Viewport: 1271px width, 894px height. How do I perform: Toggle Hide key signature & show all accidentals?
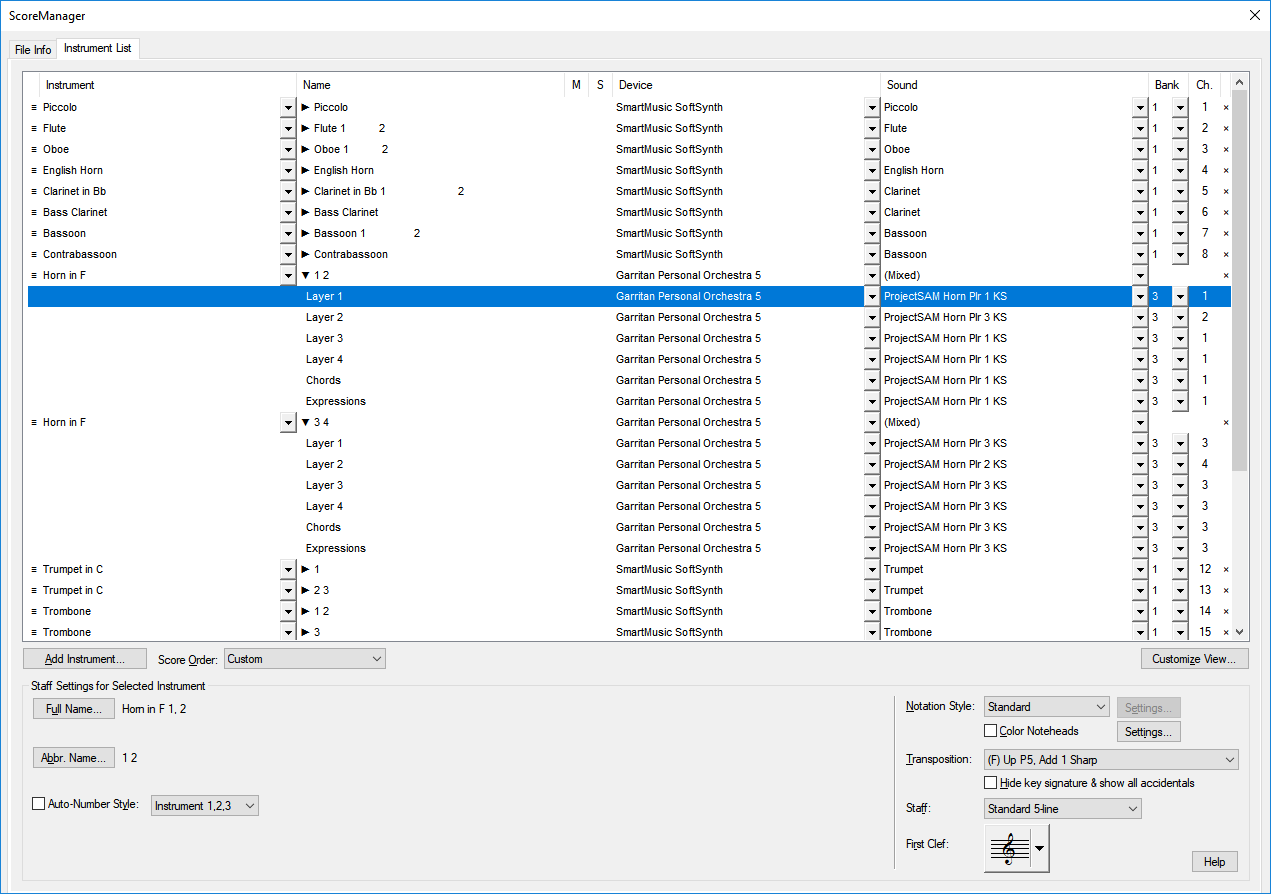point(991,783)
